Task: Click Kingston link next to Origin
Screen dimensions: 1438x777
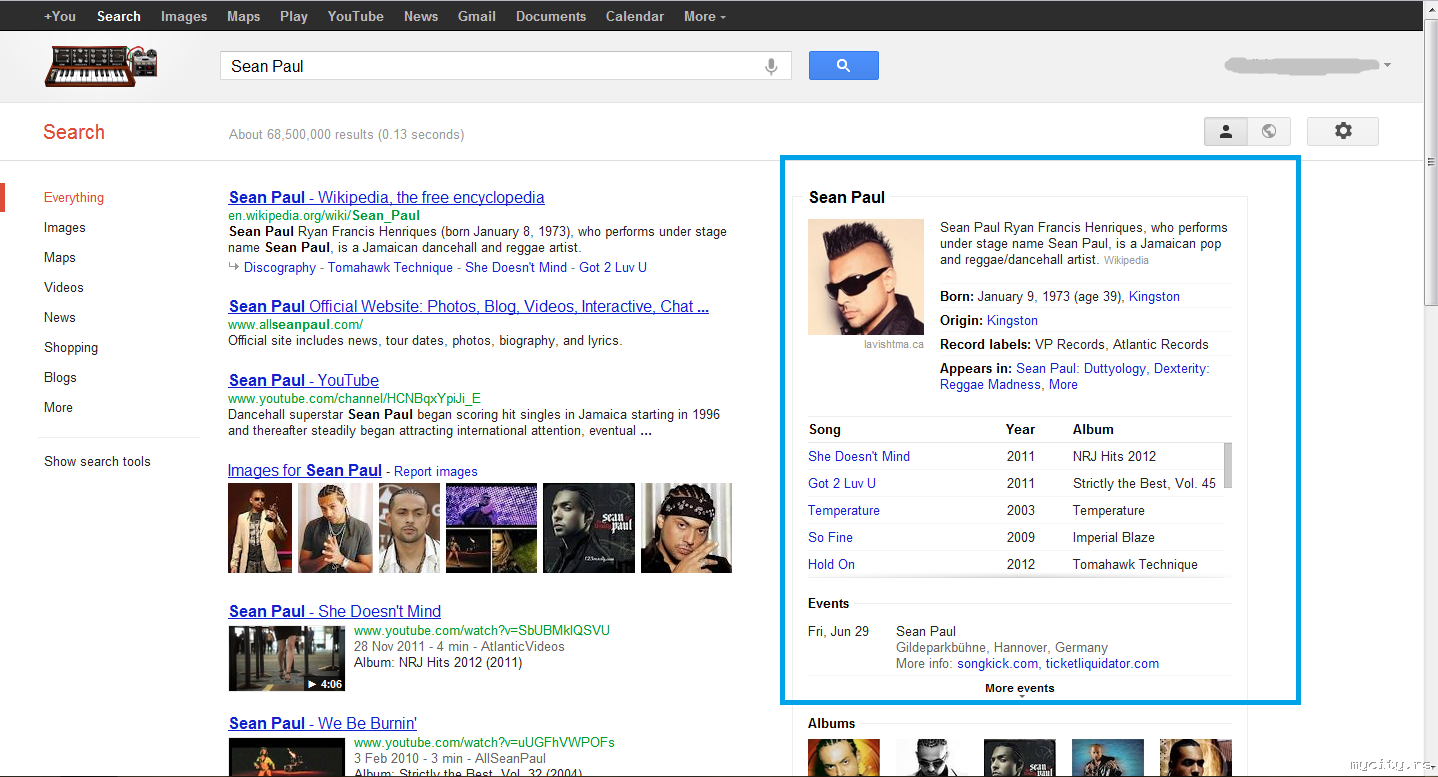Action: [x=1012, y=320]
